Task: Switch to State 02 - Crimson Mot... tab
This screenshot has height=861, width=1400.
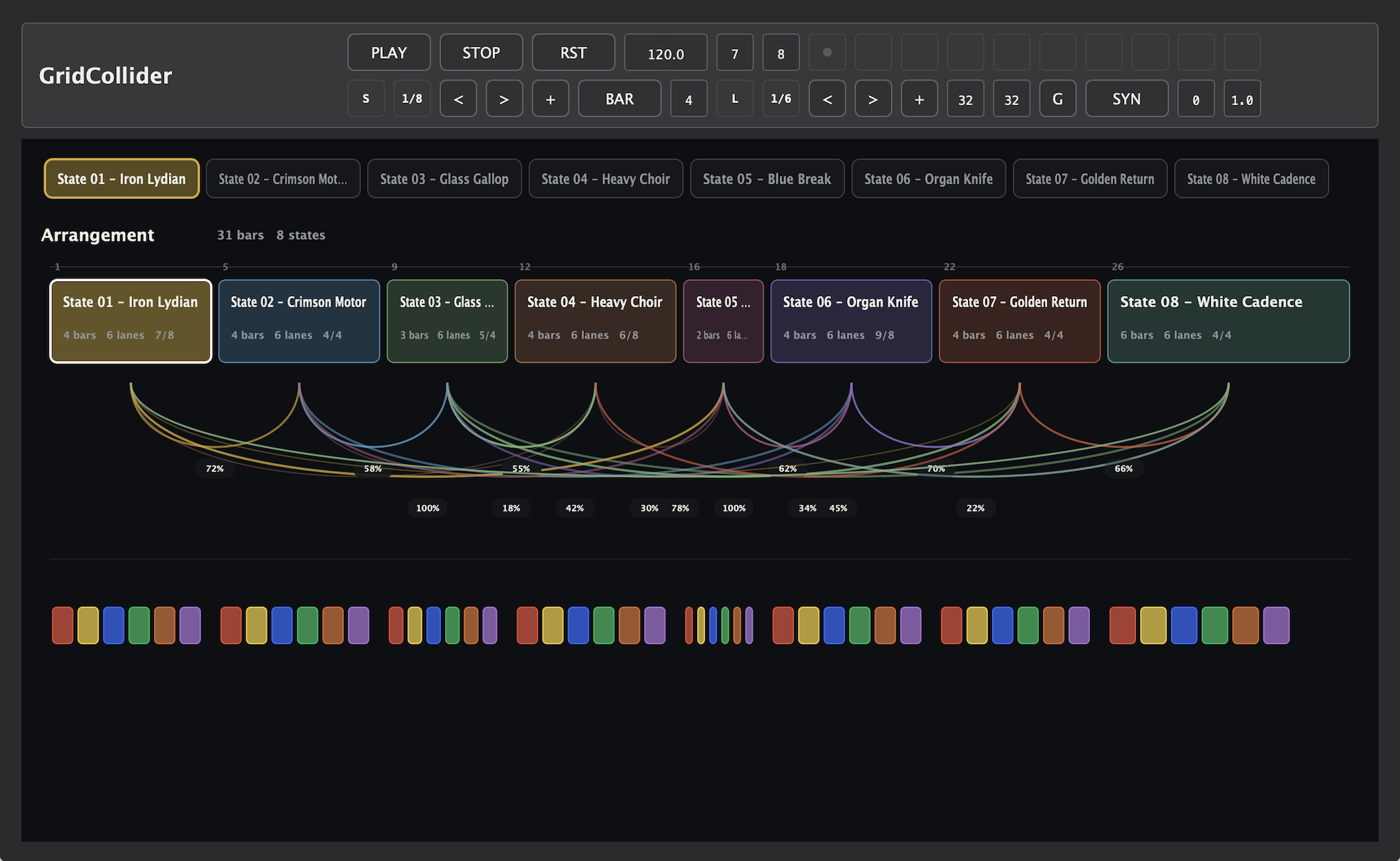Action: tap(283, 178)
